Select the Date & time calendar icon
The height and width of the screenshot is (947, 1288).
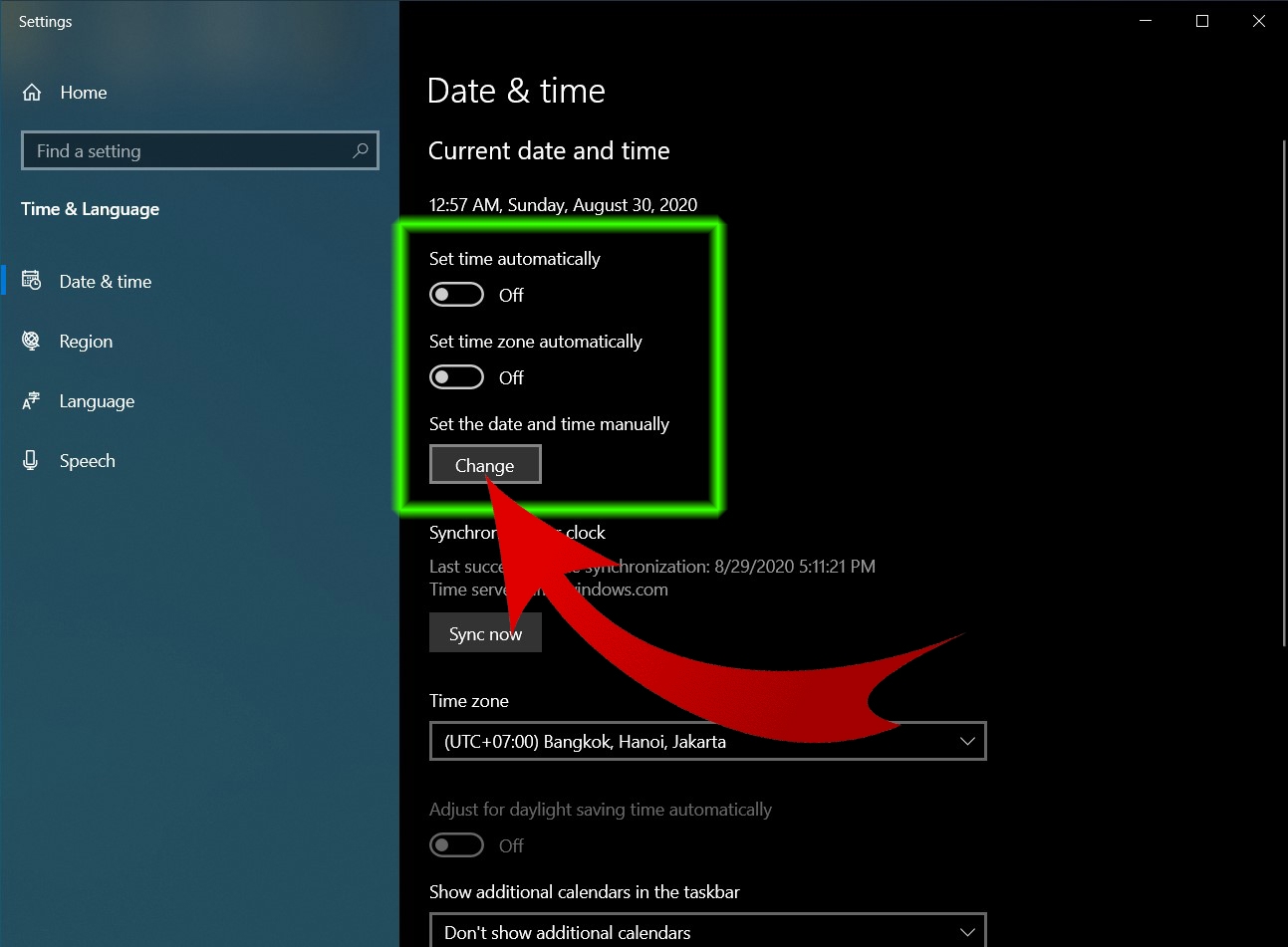[31, 281]
